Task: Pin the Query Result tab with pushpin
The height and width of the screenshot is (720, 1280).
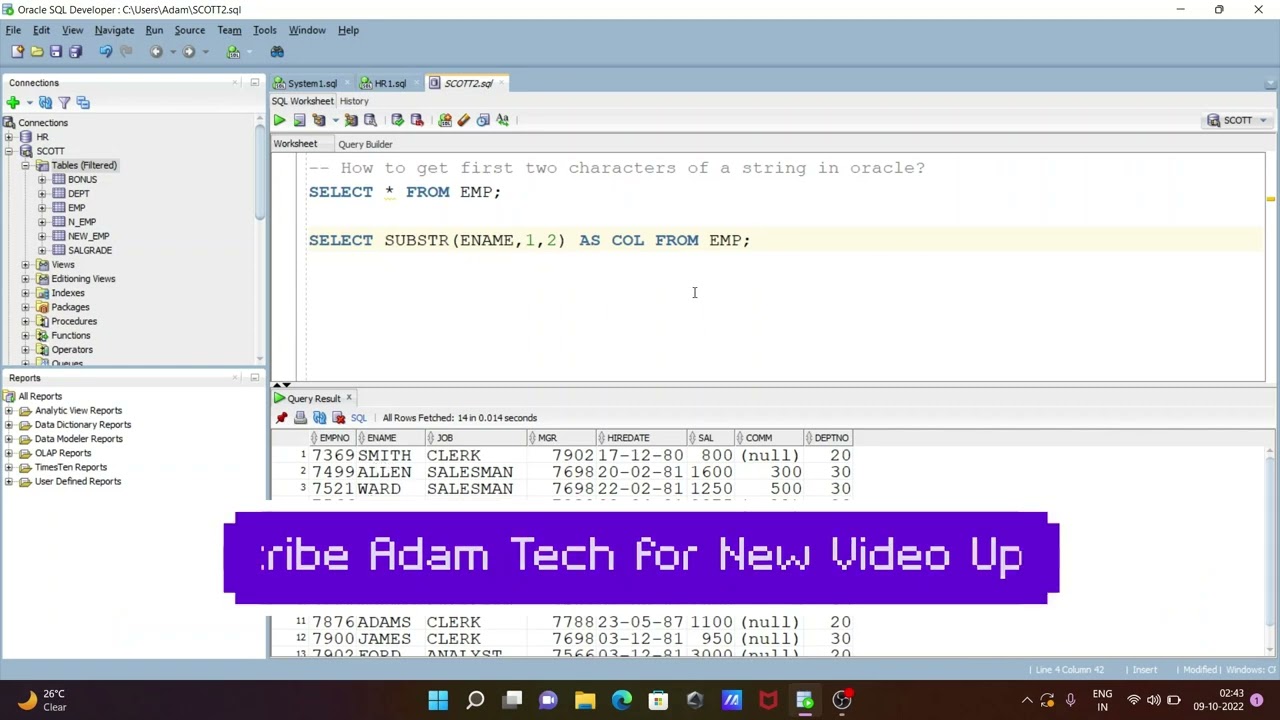Action: tap(282, 418)
